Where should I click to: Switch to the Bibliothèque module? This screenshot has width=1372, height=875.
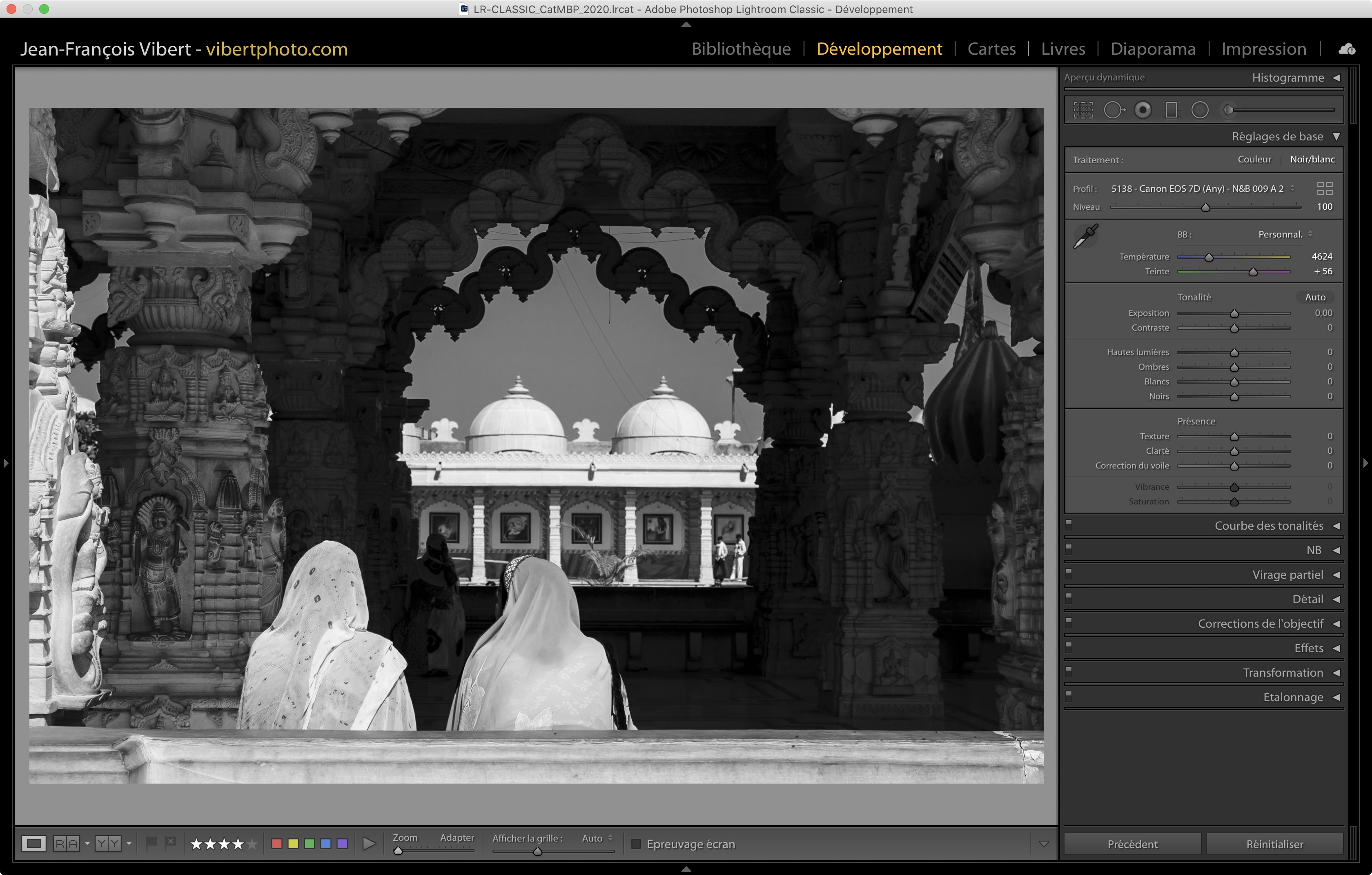[x=741, y=49]
